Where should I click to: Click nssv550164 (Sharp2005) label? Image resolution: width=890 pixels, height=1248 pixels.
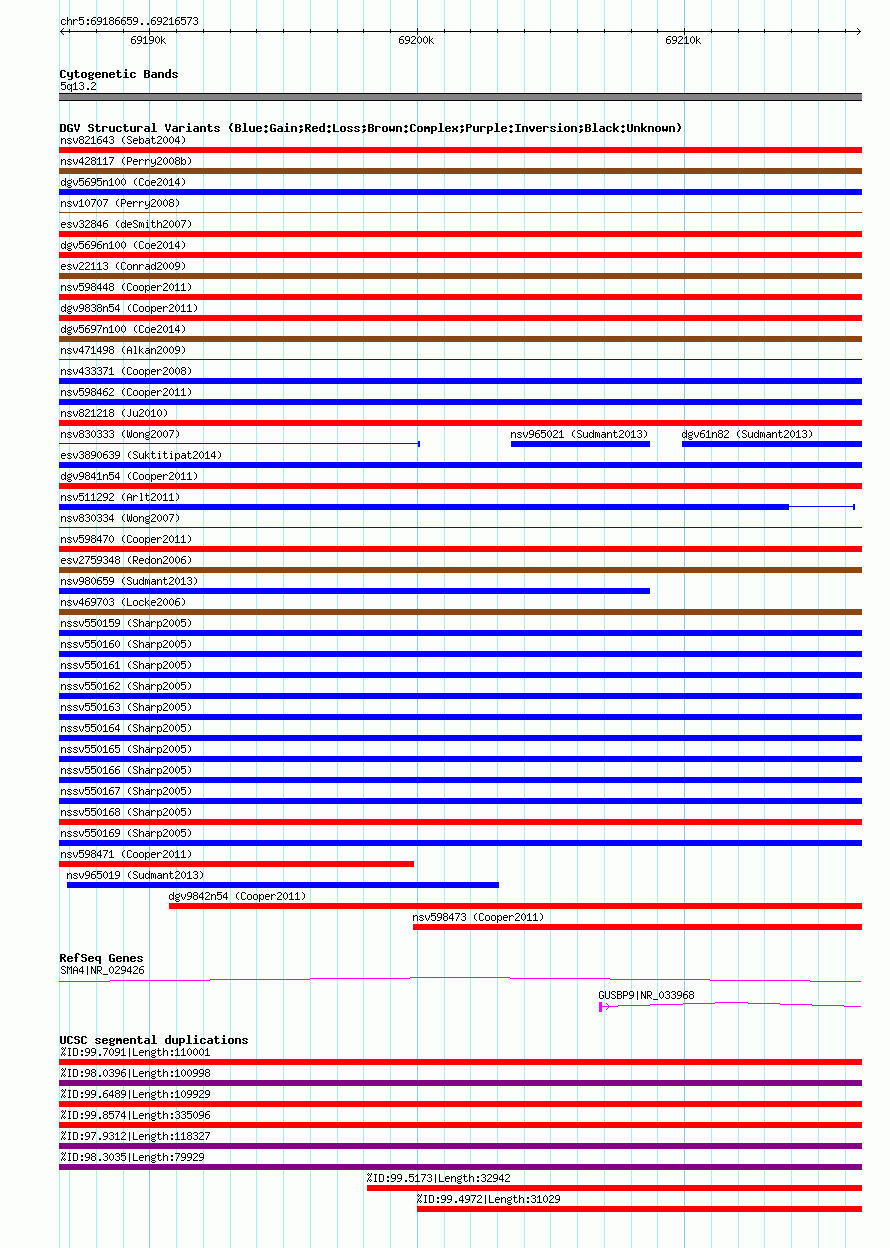point(125,728)
